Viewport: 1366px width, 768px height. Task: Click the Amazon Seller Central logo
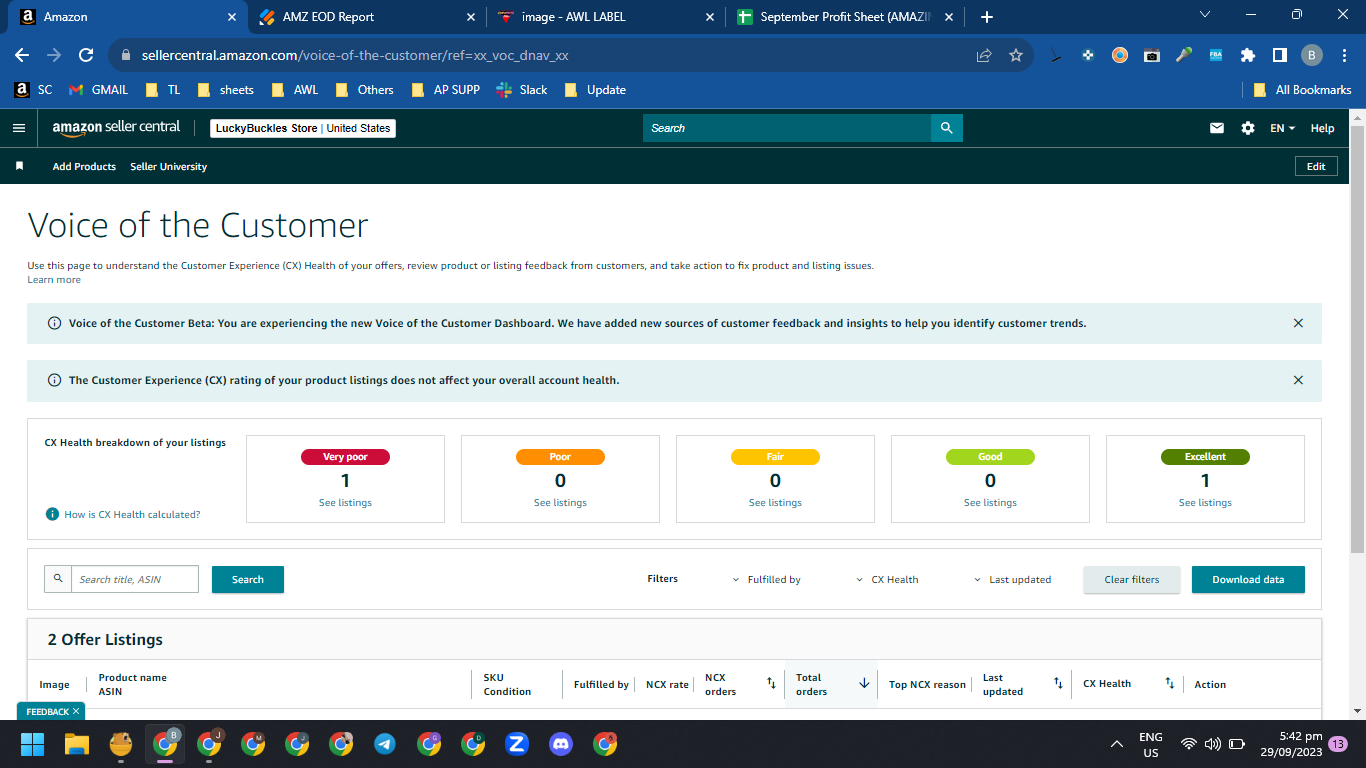pos(116,128)
